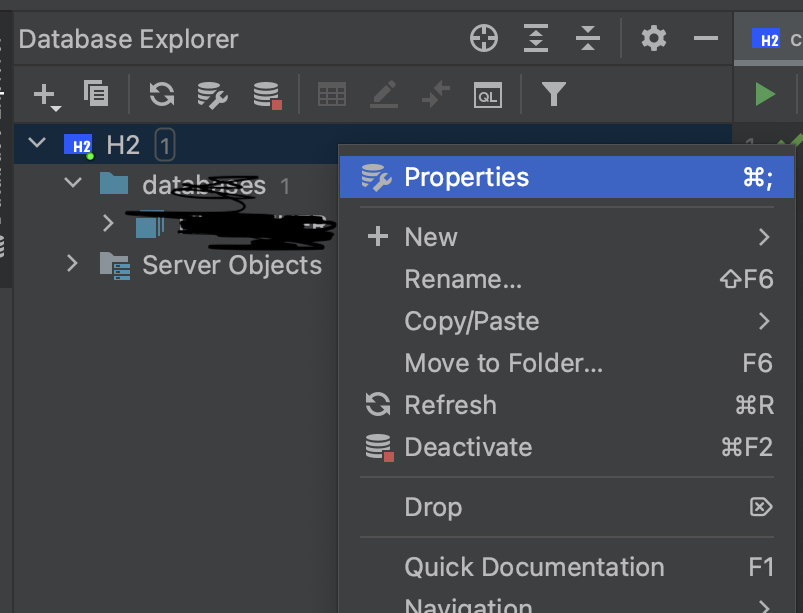Collapse the H2 data source node
Viewport: 803px width, 613px height.
tap(37, 142)
